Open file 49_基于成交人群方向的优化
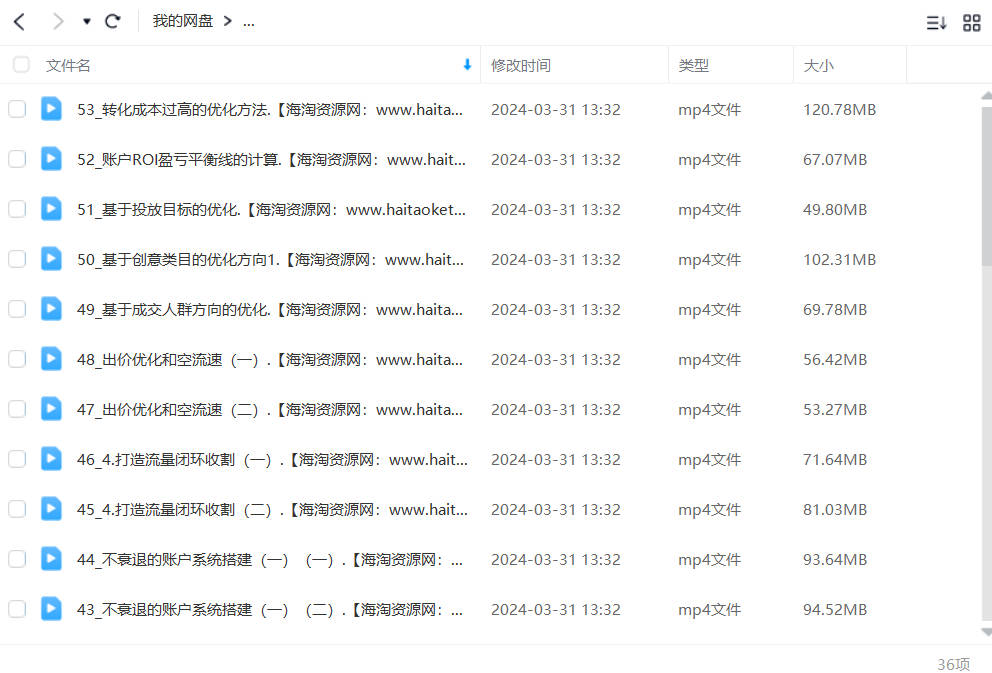992x673 pixels. [x=270, y=309]
